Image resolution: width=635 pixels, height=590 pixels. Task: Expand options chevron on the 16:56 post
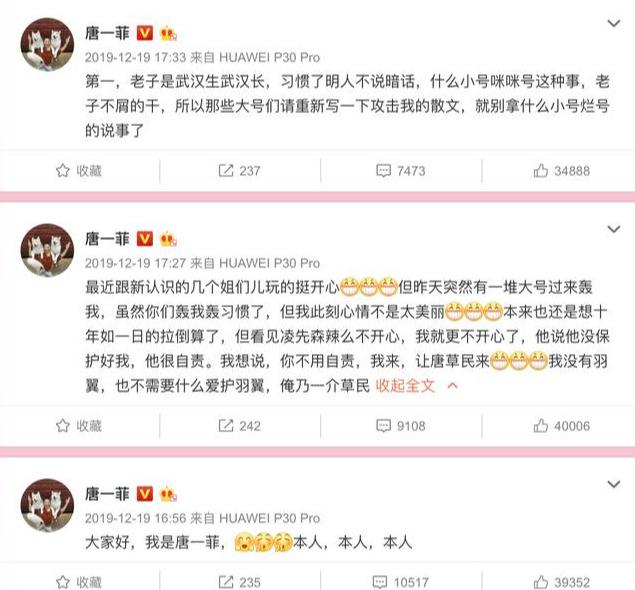[614, 484]
